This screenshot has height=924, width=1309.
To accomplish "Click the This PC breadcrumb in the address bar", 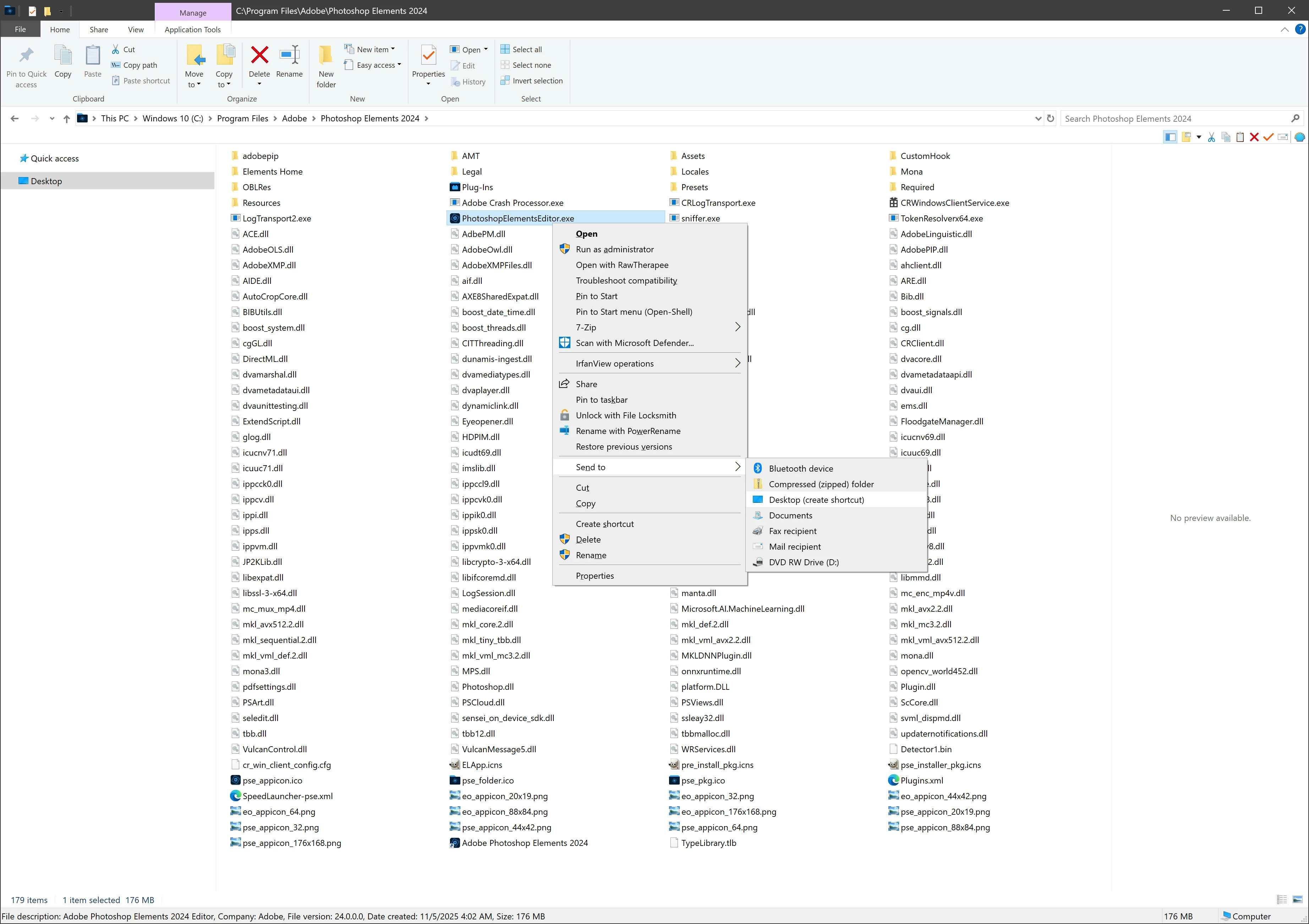I will coord(115,119).
